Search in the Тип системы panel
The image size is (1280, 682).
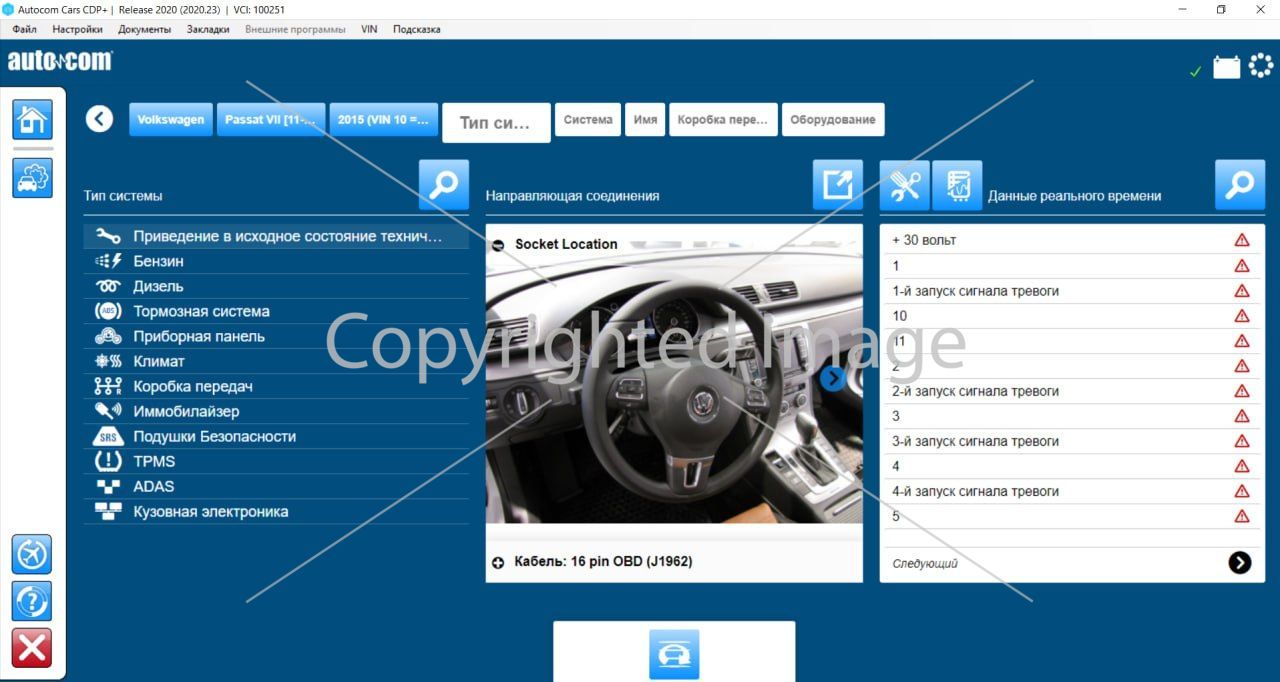pyautogui.click(x=444, y=185)
